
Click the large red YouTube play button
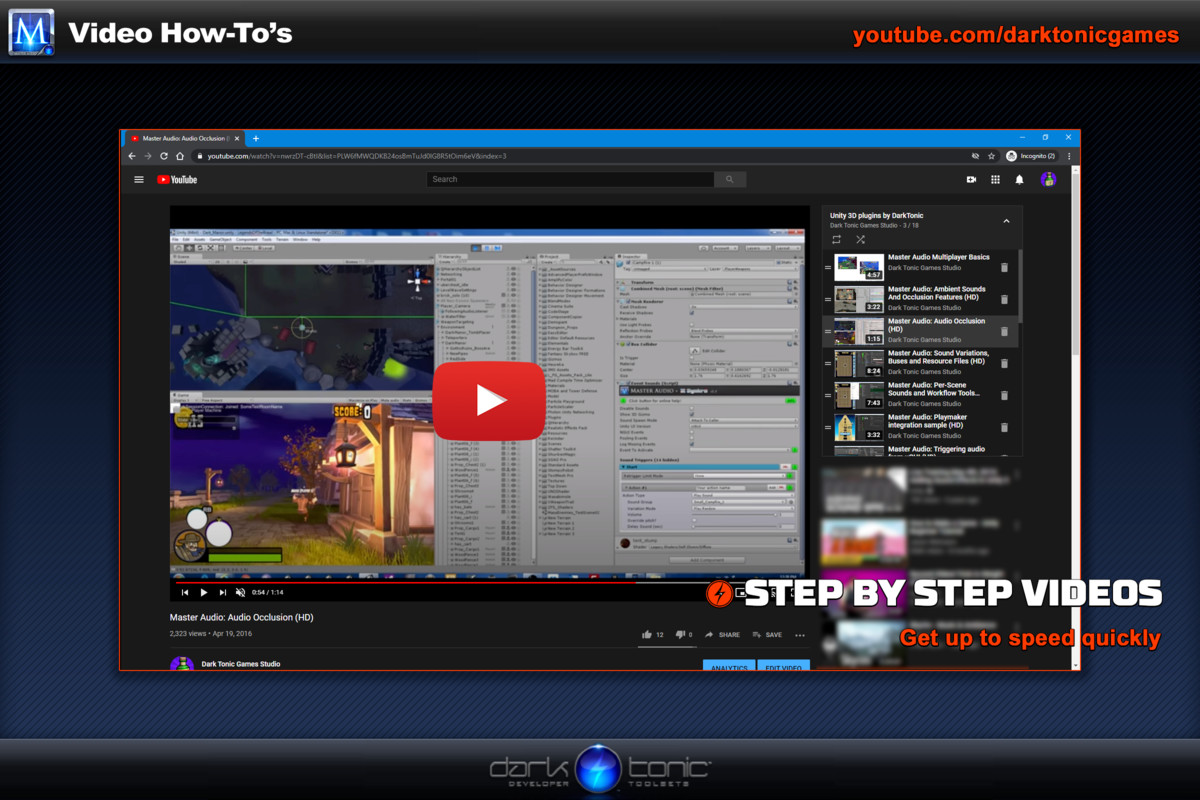click(489, 400)
